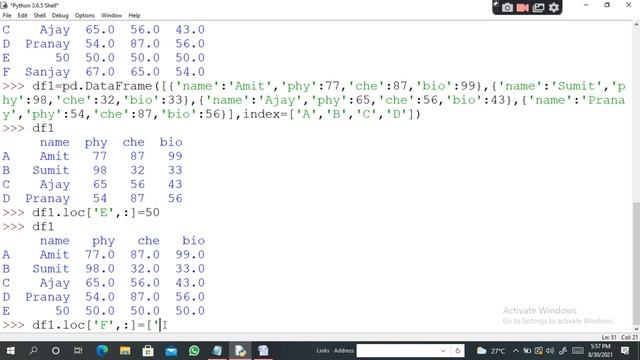The width and height of the screenshot is (640, 360).
Task: Open the Debug menu
Action: [x=60, y=15]
